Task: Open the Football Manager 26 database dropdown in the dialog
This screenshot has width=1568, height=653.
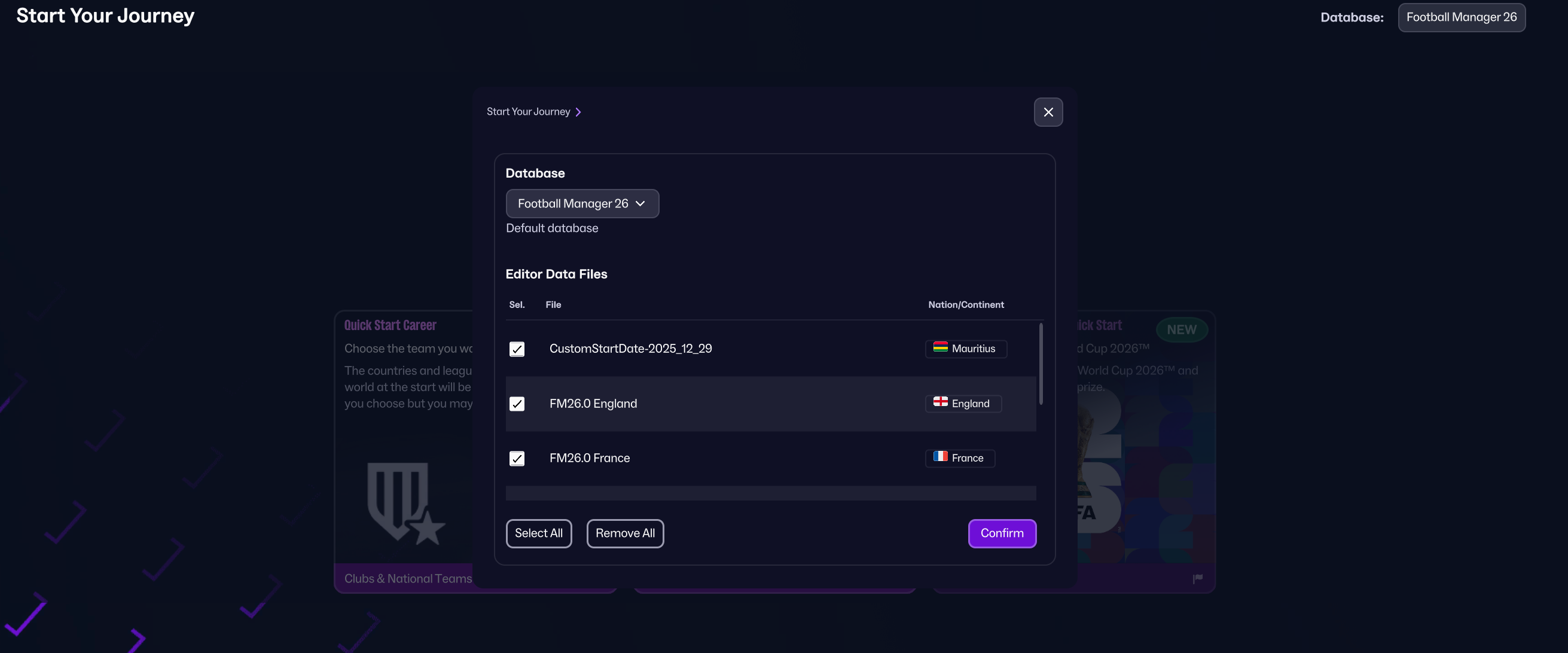Action: (582, 203)
